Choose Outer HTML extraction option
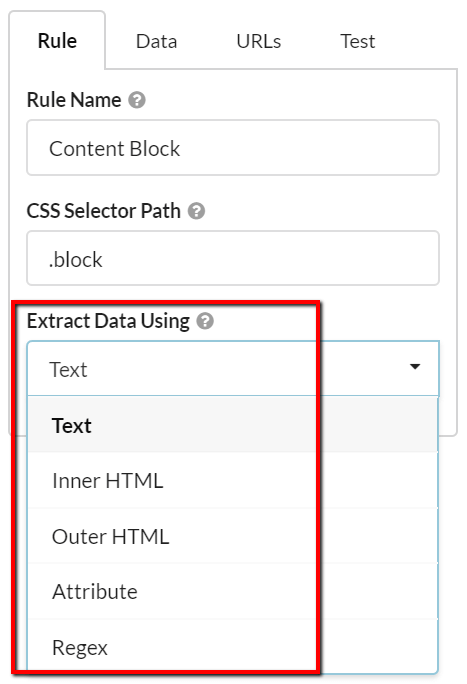The height and width of the screenshot is (684, 467). click(x=233, y=536)
